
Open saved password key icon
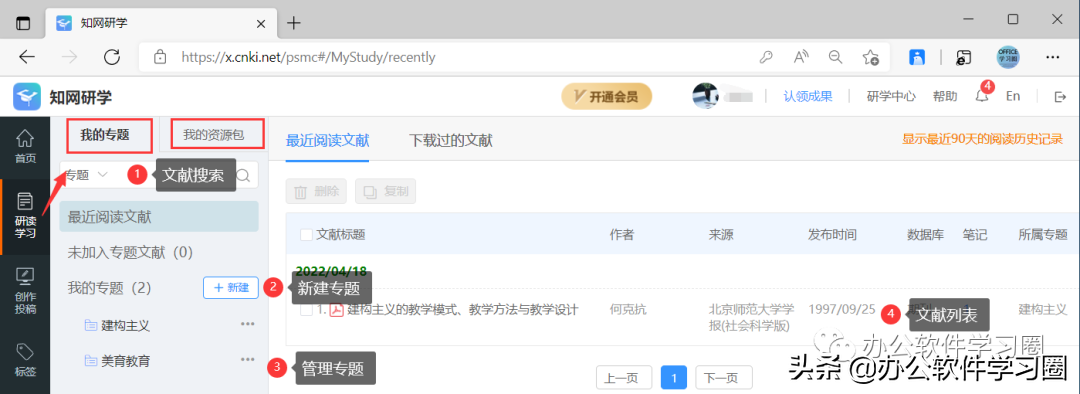click(766, 57)
